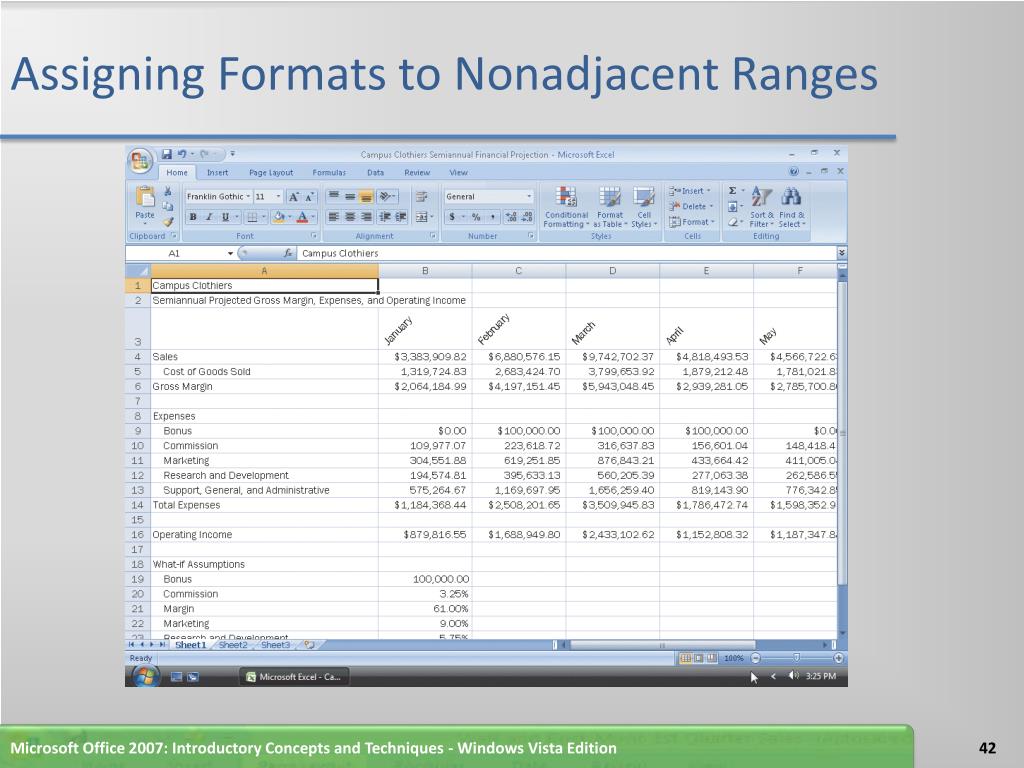The width and height of the screenshot is (1024, 768).
Task: Click the Orientation text rotation icon
Action: tap(385, 196)
